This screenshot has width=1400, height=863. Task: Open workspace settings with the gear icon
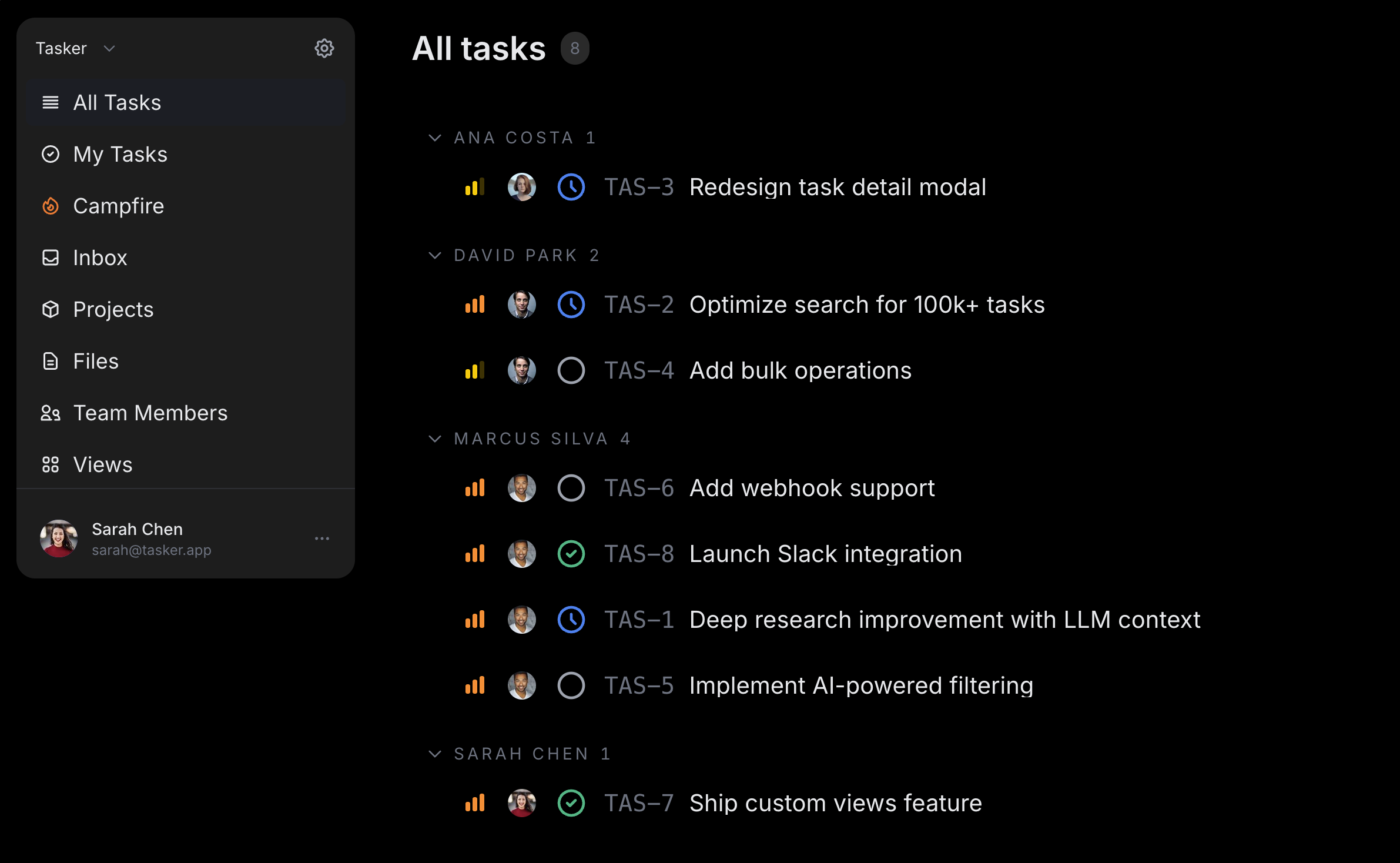[x=324, y=48]
